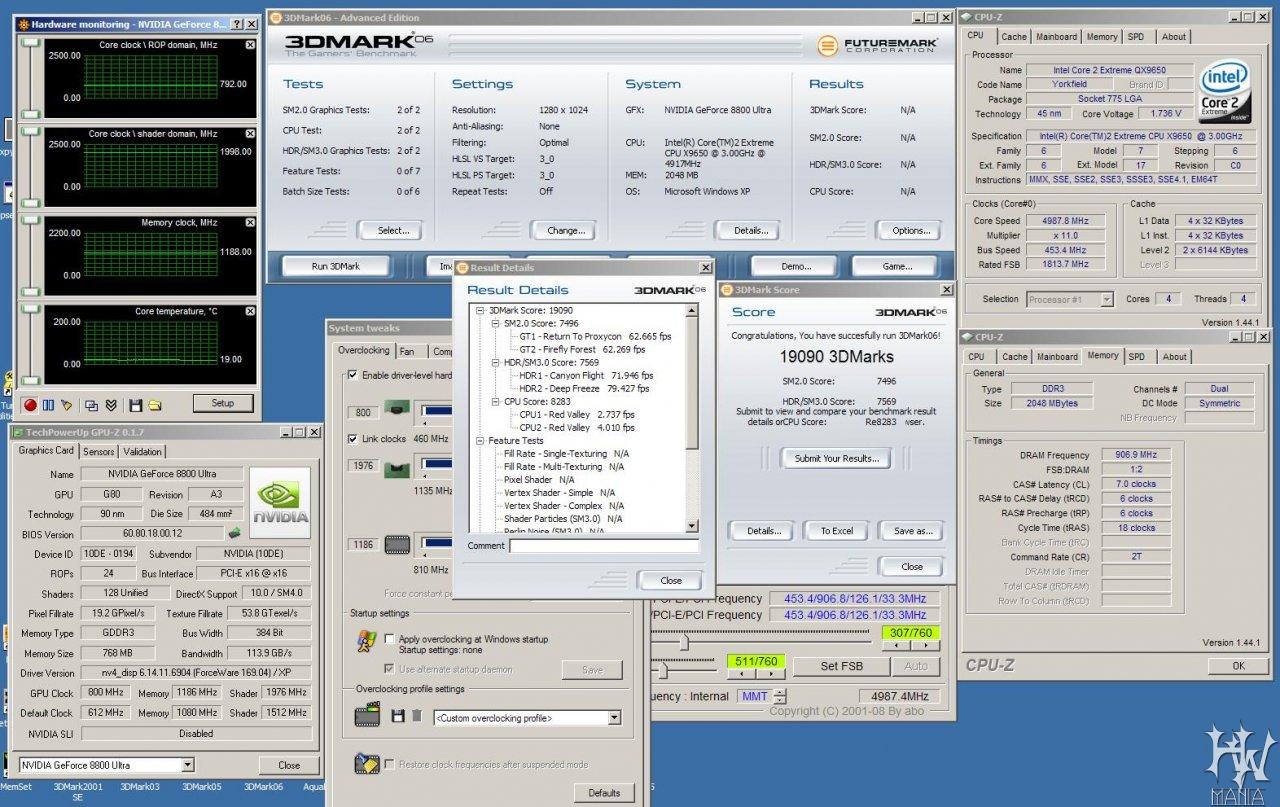Screen dimensions: 1280x807
Task: Close the Memory clock graph
Action: click(x=250, y=222)
